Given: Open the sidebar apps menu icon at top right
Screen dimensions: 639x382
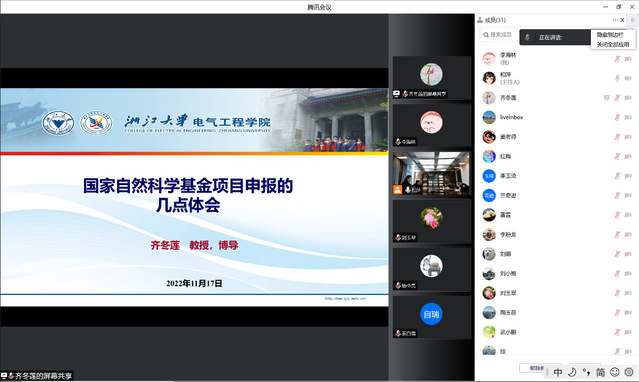Looking at the screenshot, I should tap(632, 20).
